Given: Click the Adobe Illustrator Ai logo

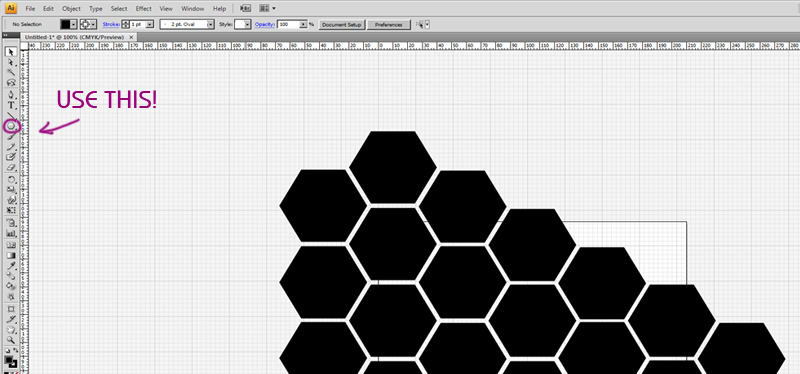Looking at the screenshot, I should pyautogui.click(x=11, y=8).
